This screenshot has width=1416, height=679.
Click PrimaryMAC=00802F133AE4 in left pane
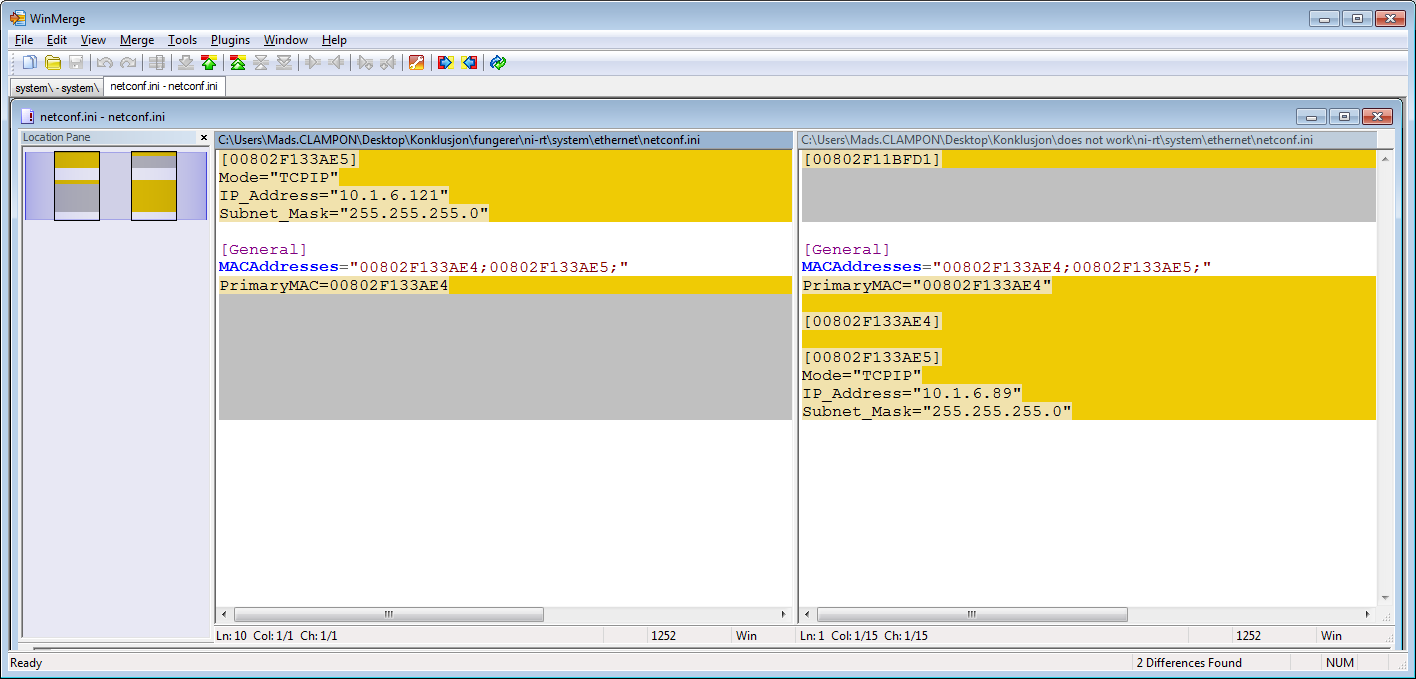[x=334, y=285]
